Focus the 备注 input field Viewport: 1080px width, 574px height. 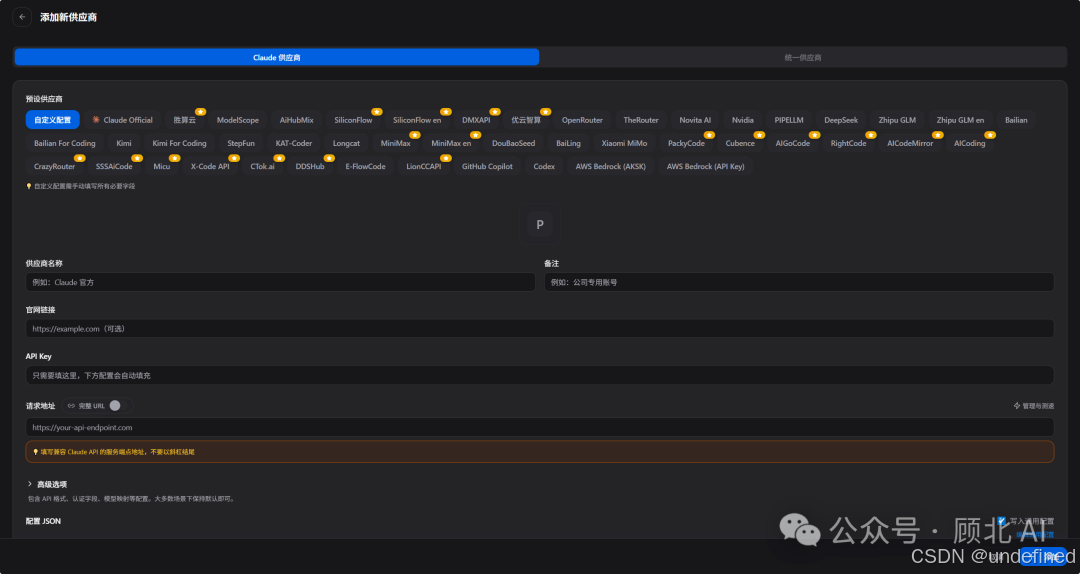799,282
